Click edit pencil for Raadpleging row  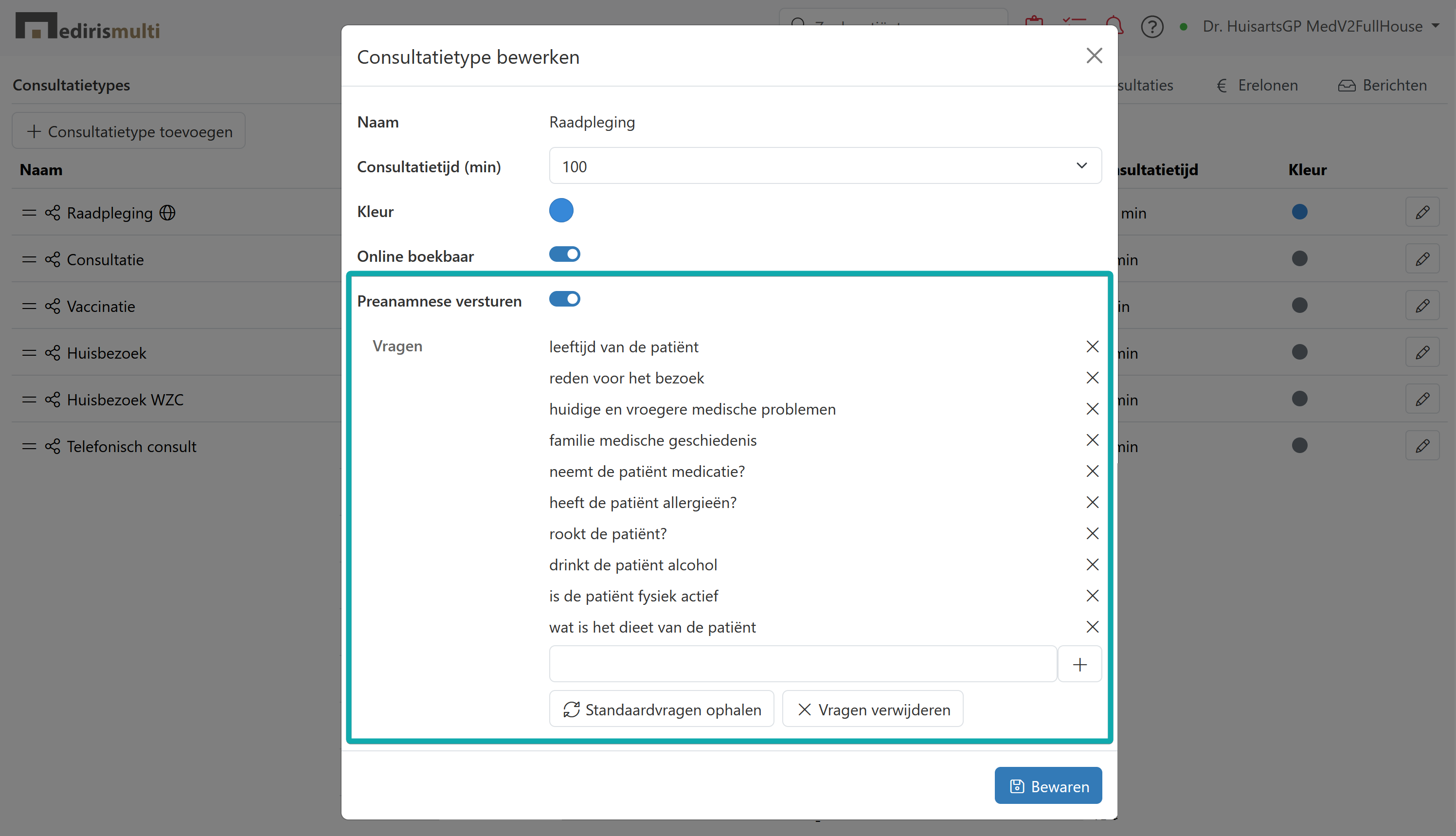point(1422,213)
